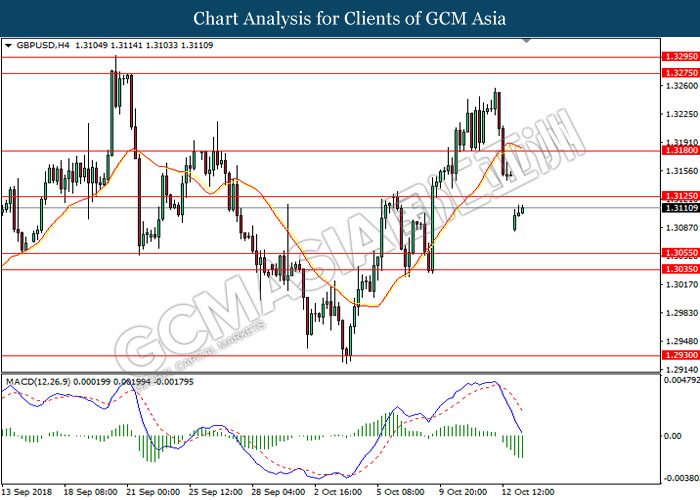
Task: Click the 1.31250 red price label
Action: pos(681,196)
